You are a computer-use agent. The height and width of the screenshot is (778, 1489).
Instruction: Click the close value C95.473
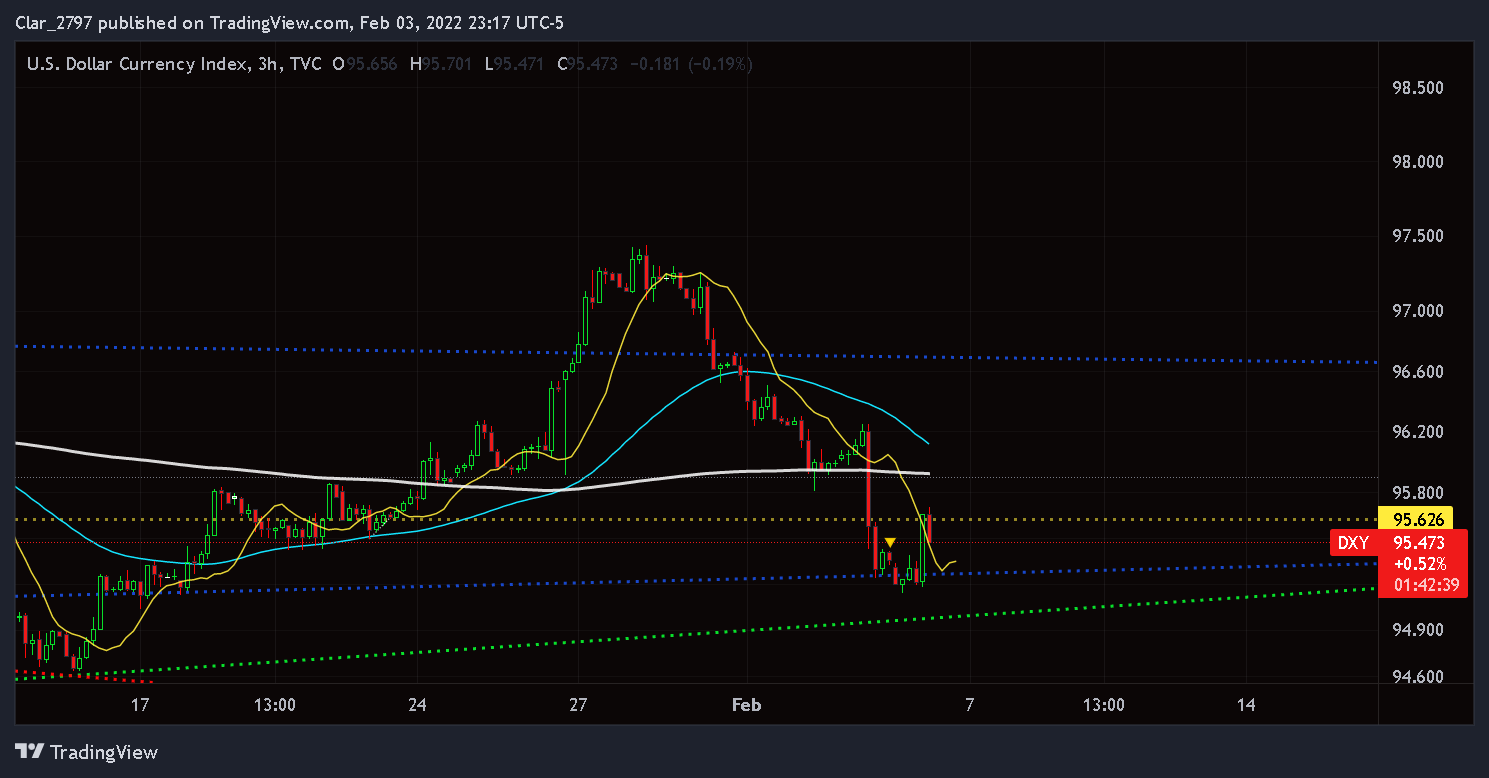click(587, 64)
